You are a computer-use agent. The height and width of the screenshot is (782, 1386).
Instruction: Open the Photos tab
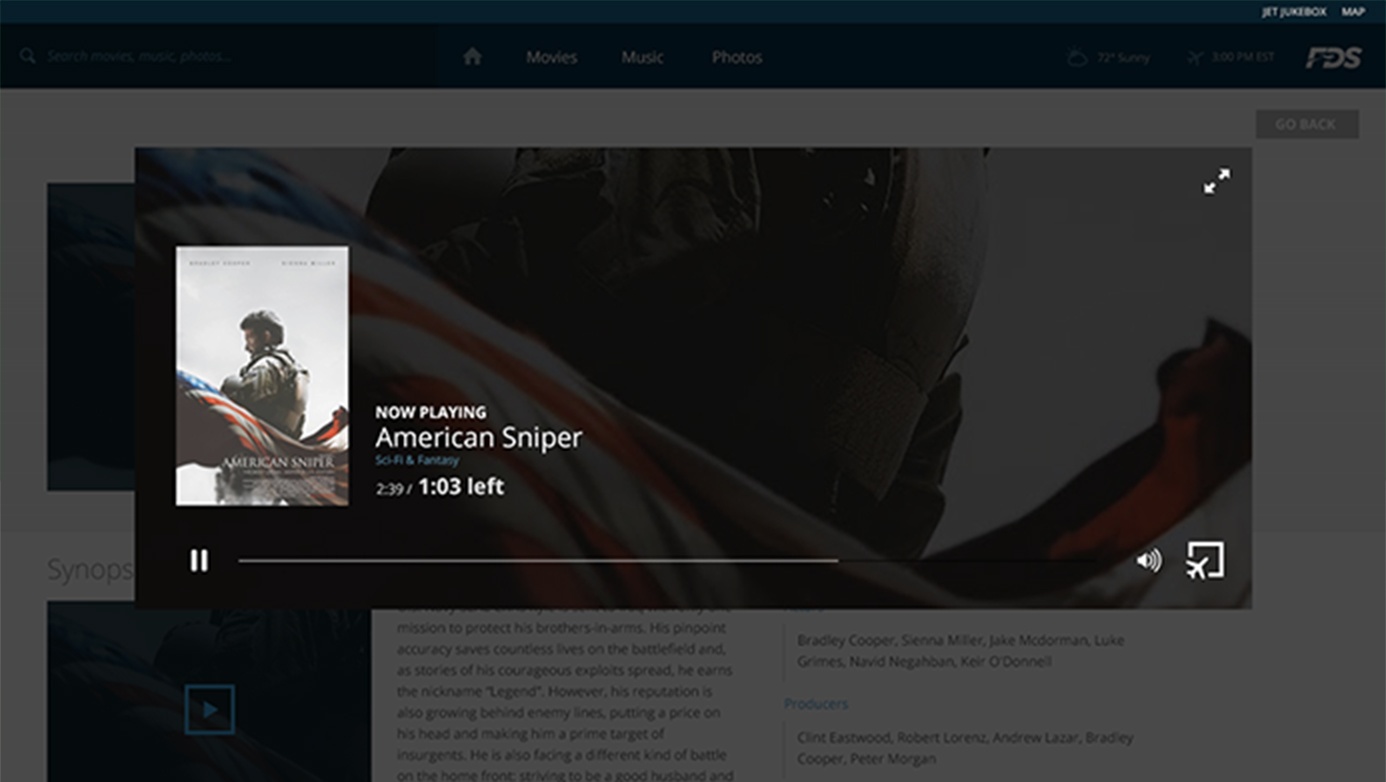click(737, 57)
